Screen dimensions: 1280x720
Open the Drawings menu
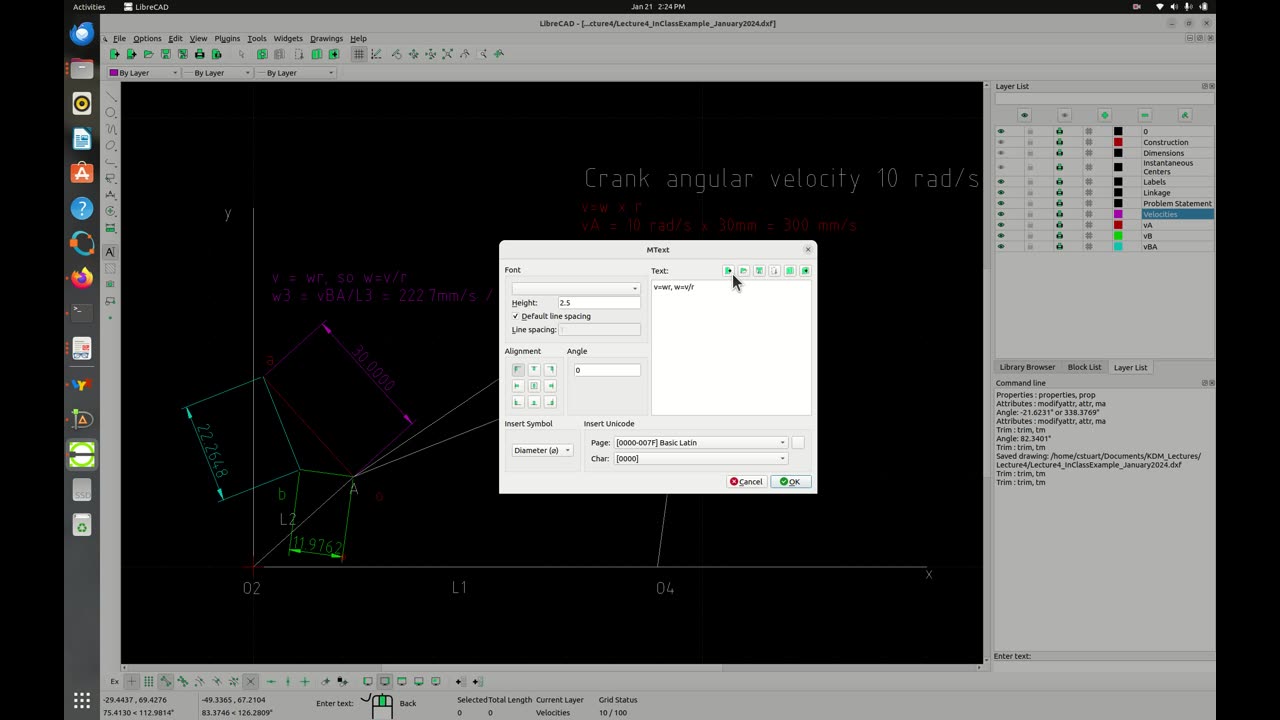point(326,39)
